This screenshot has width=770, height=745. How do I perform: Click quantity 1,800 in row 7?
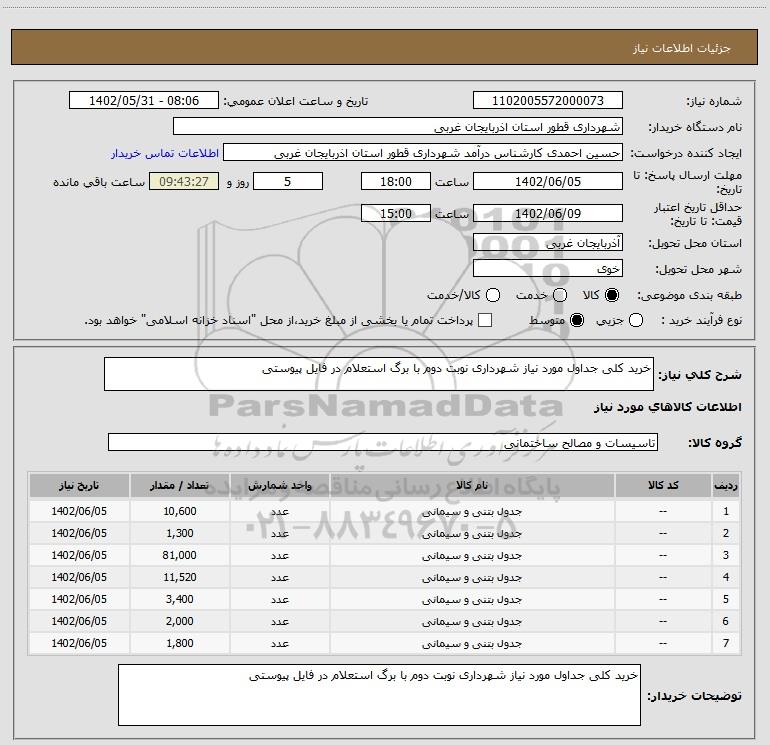pyautogui.click(x=180, y=643)
